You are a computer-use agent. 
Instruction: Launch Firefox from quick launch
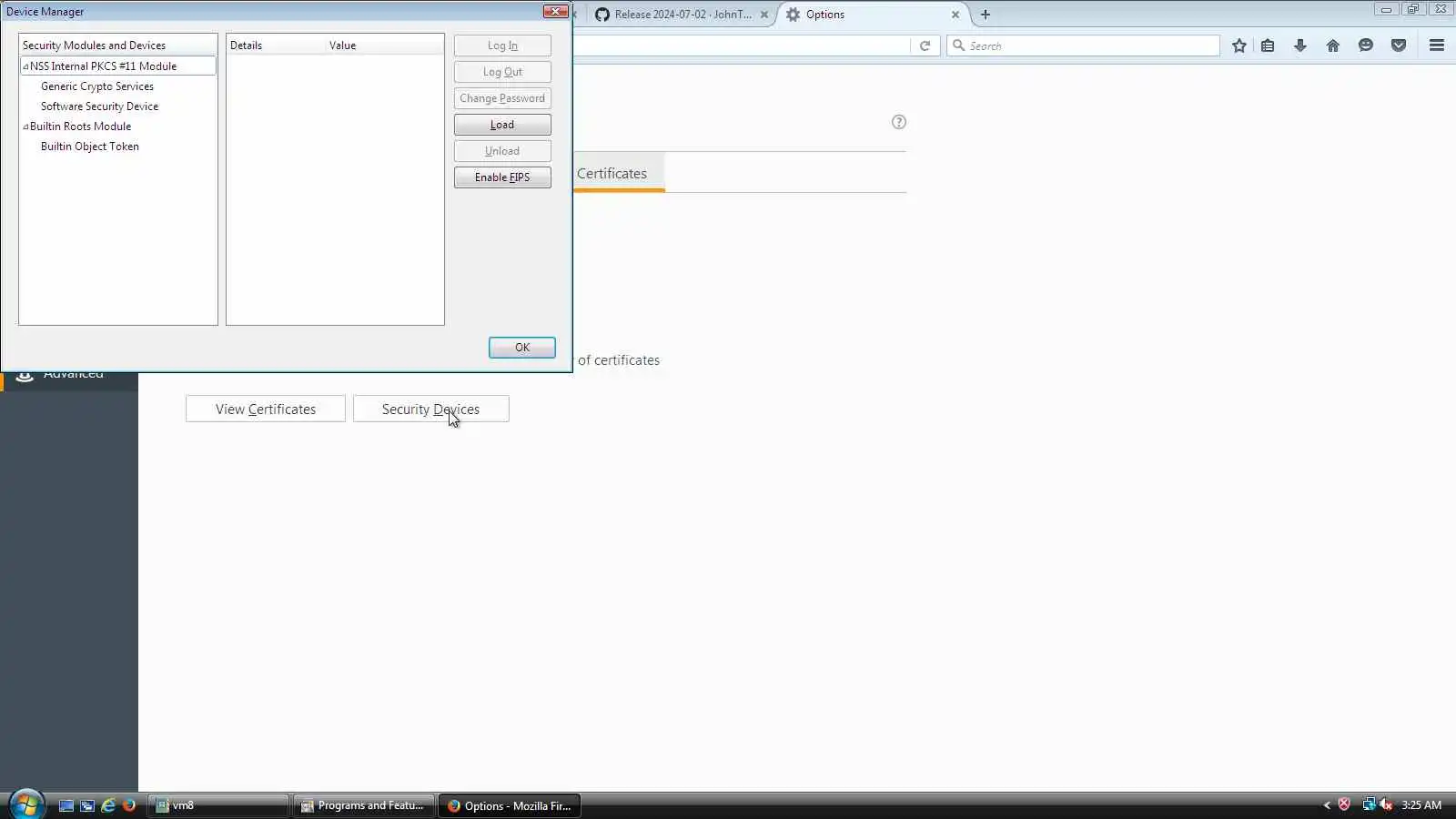point(129,805)
